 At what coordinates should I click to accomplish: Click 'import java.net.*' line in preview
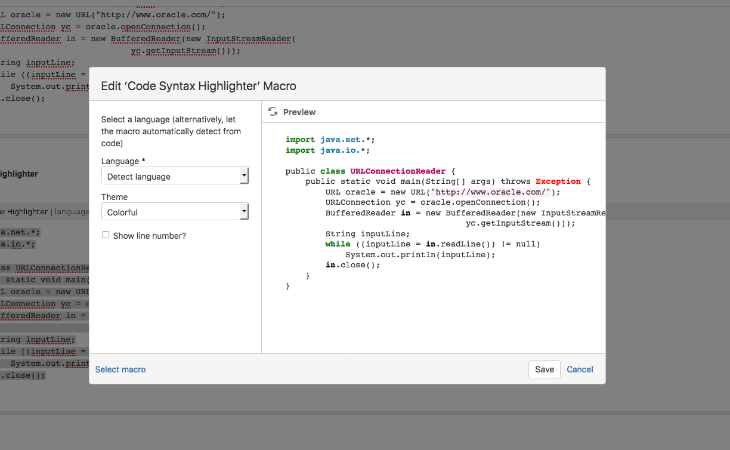coord(329,140)
